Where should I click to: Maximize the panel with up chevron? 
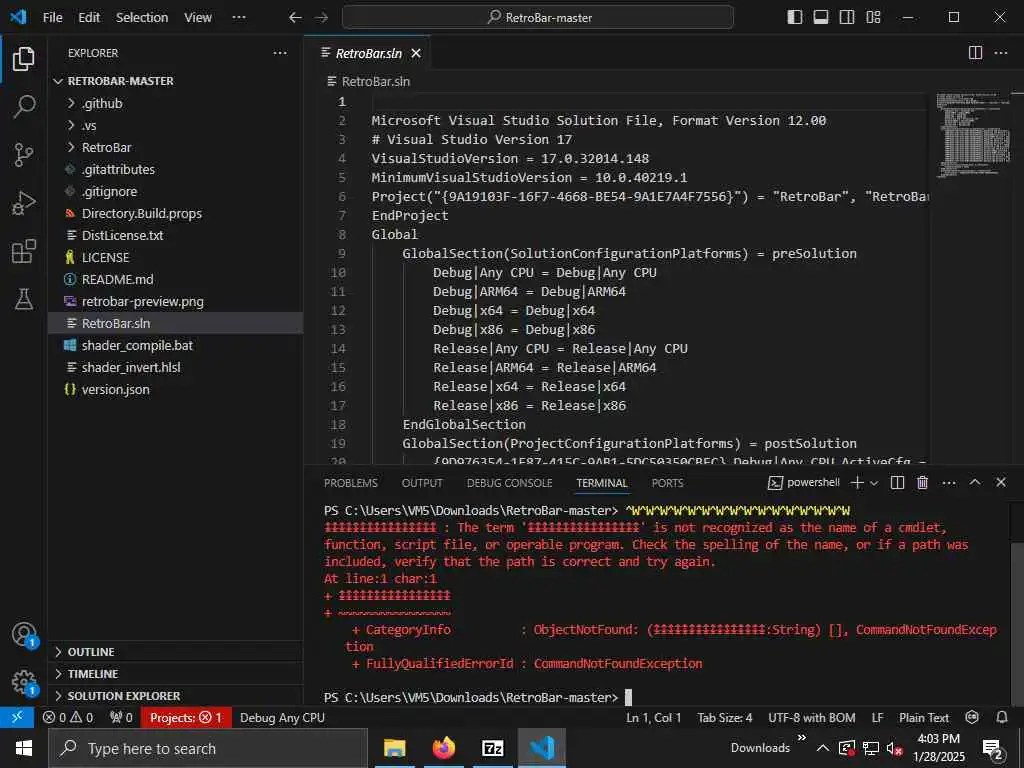point(975,482)
